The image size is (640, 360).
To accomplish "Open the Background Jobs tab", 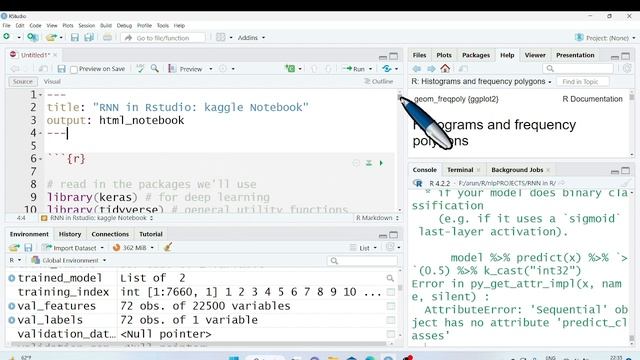I will (x=517, y=170).
